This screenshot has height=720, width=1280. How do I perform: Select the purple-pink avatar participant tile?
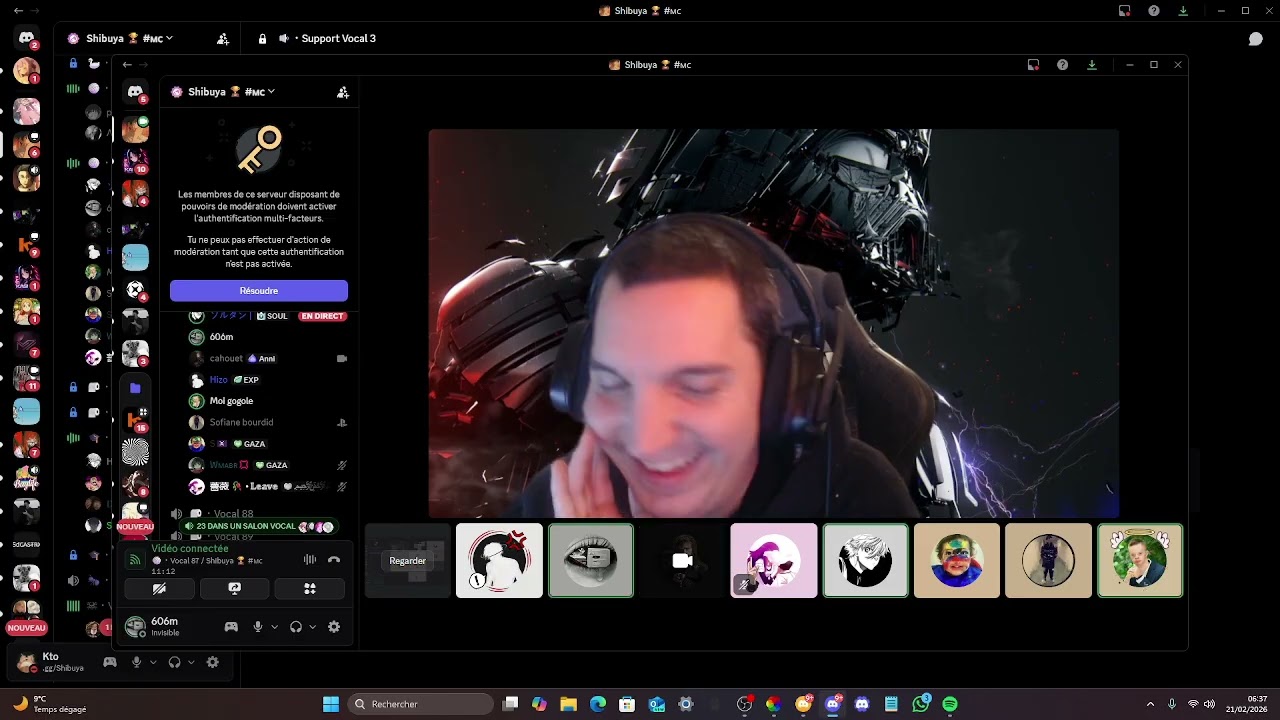coord(774,561)
